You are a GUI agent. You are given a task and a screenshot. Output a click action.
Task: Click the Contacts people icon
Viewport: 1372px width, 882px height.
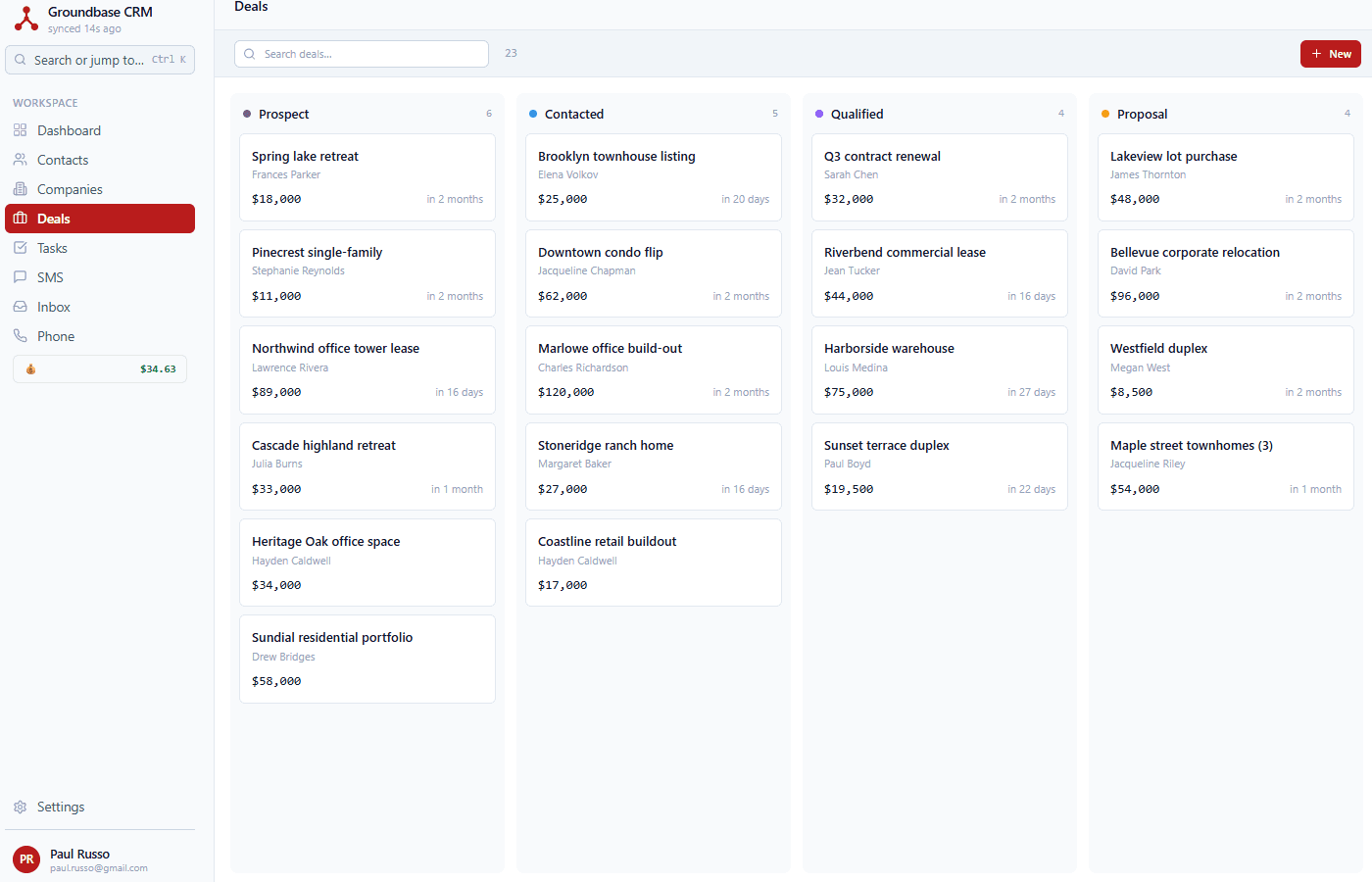click(x=20, y=160)
